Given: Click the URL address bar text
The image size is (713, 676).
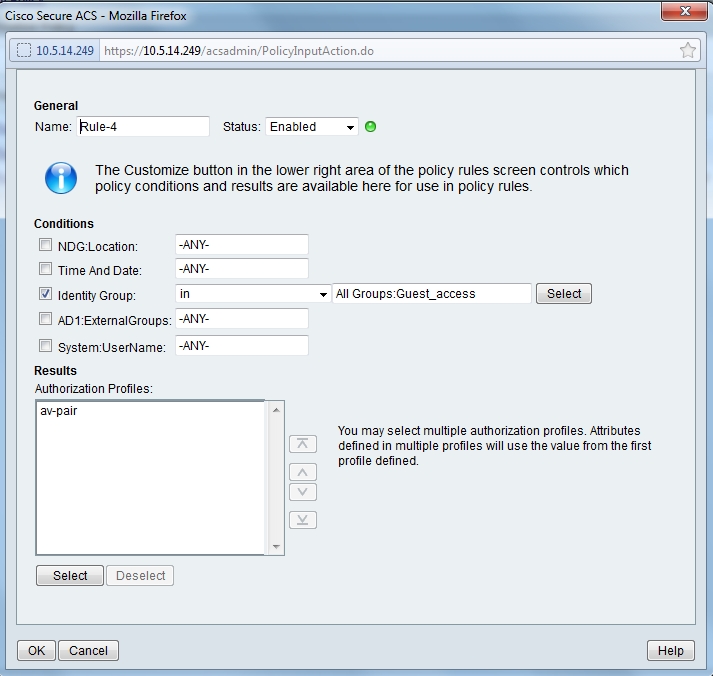Looking at the screenshot, I should click(239, 50).
